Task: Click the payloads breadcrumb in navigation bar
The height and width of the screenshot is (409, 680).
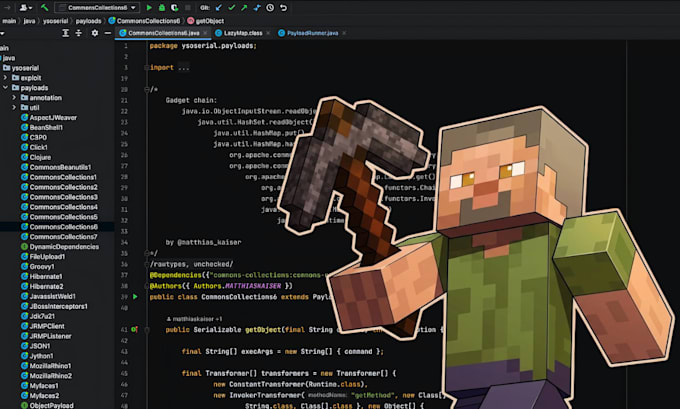Action: coord(88,21)
